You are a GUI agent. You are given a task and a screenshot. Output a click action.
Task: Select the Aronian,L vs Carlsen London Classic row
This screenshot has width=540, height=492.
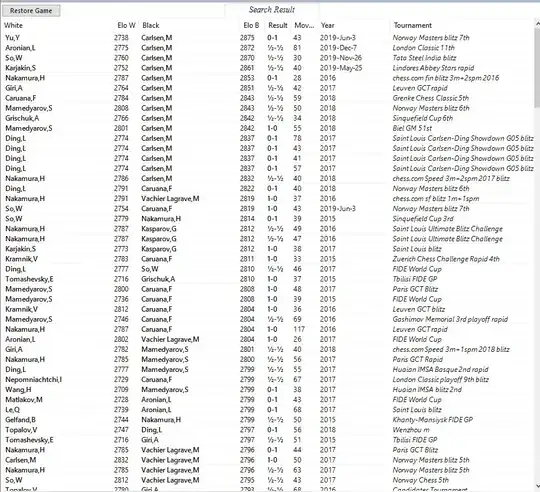point(267,48)
